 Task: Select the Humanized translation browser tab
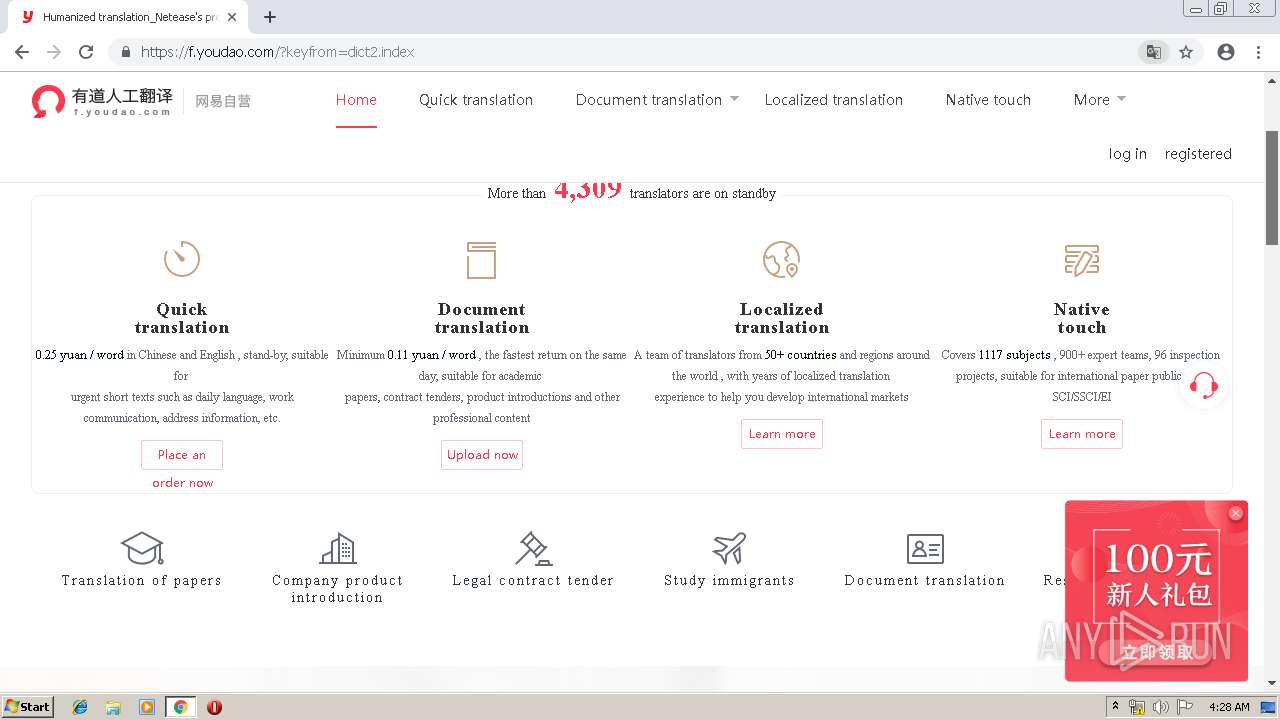point(130,17)
